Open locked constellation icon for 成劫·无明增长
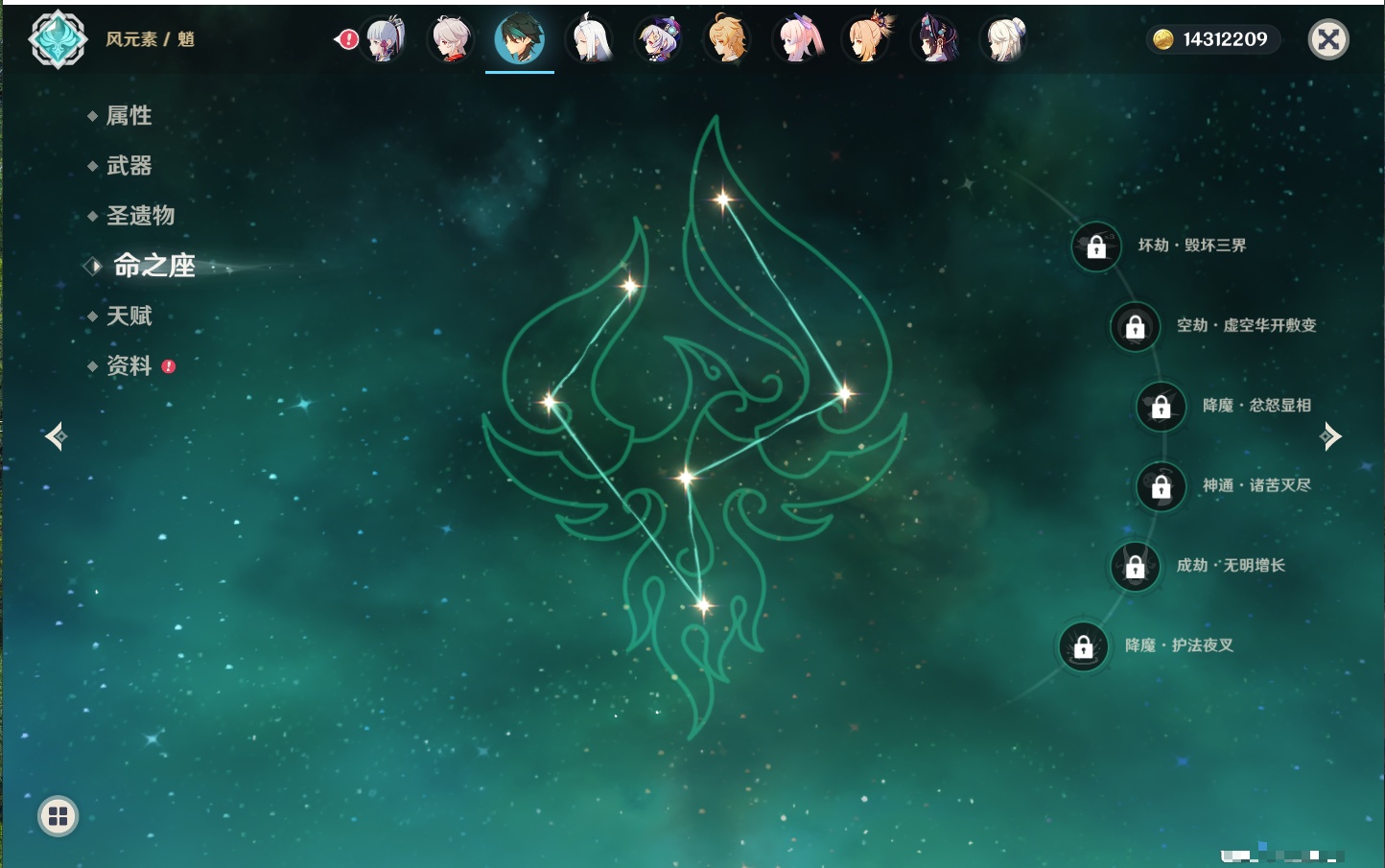Viewport: 1385px width, 868px height. coord(1136,566)
